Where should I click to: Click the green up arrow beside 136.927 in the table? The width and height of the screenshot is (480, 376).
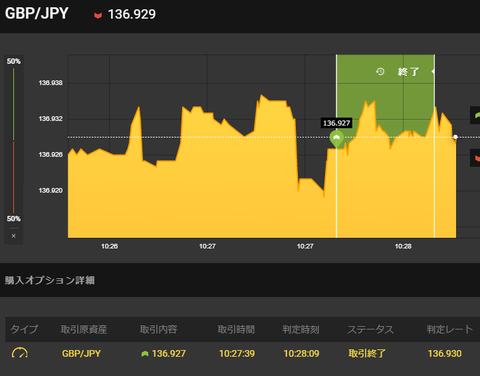coord(145,354)
